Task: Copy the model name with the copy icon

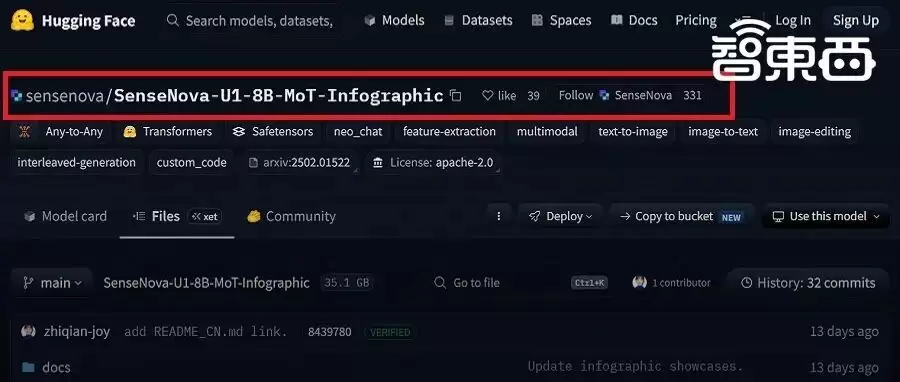Action: point(455,96)
